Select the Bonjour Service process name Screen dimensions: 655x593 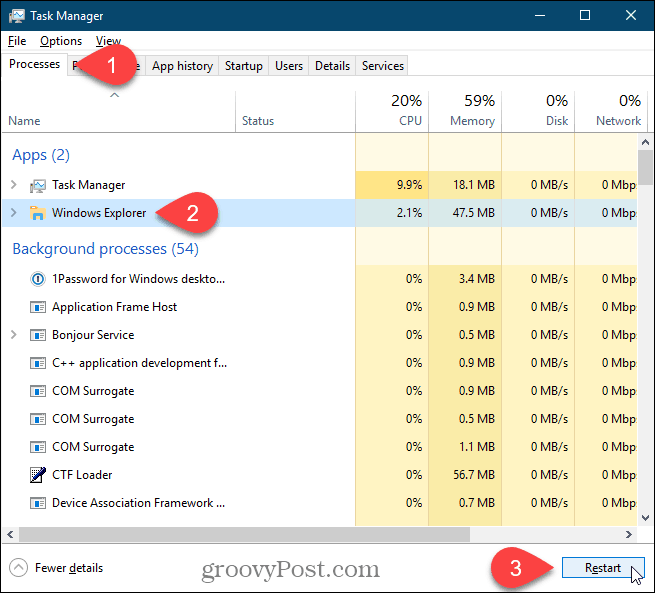pyautogui.click(x=93, y=335)
